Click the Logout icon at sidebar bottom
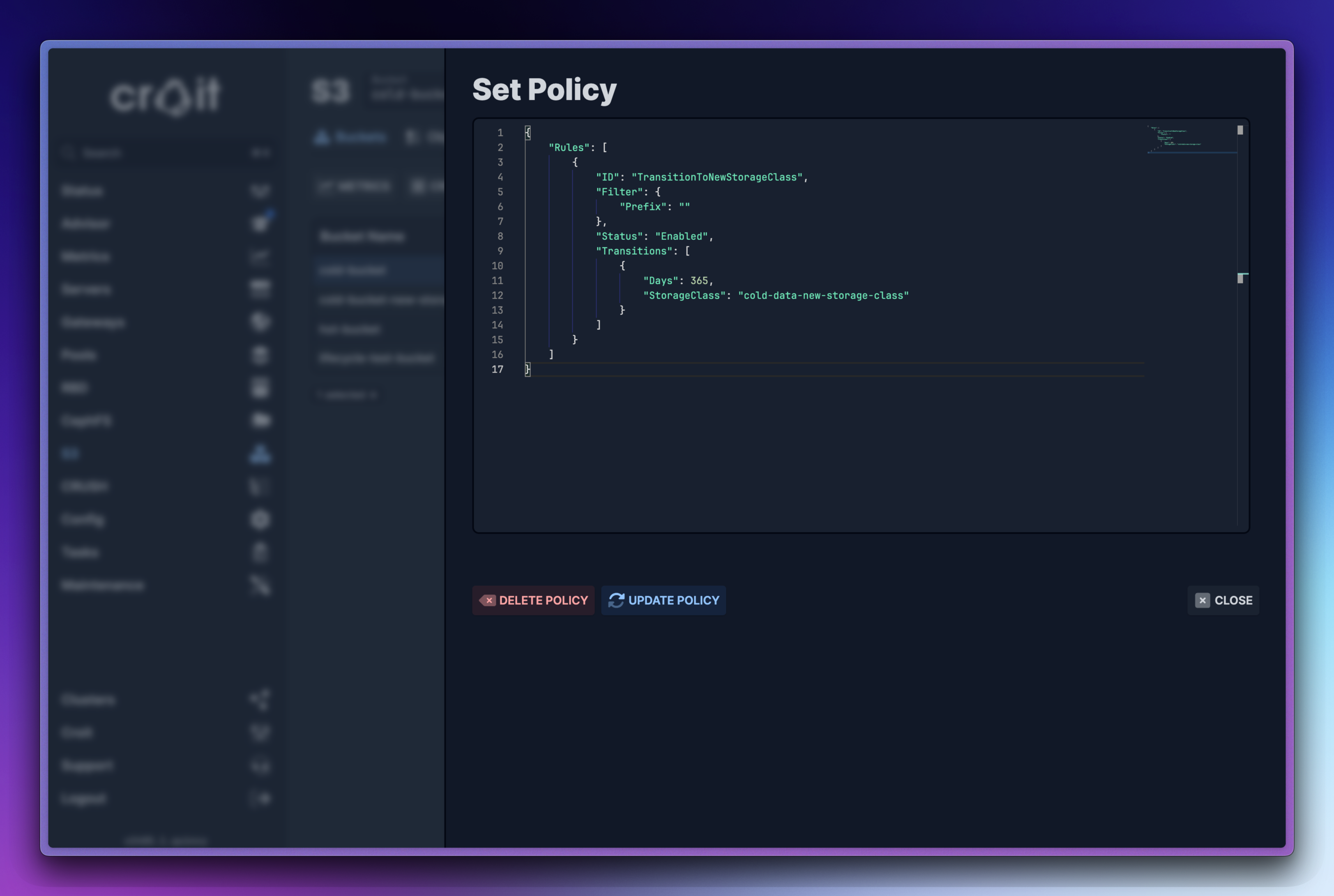Screen dimensions: 1334x896 pyautogui.click(x=260, y=798)
